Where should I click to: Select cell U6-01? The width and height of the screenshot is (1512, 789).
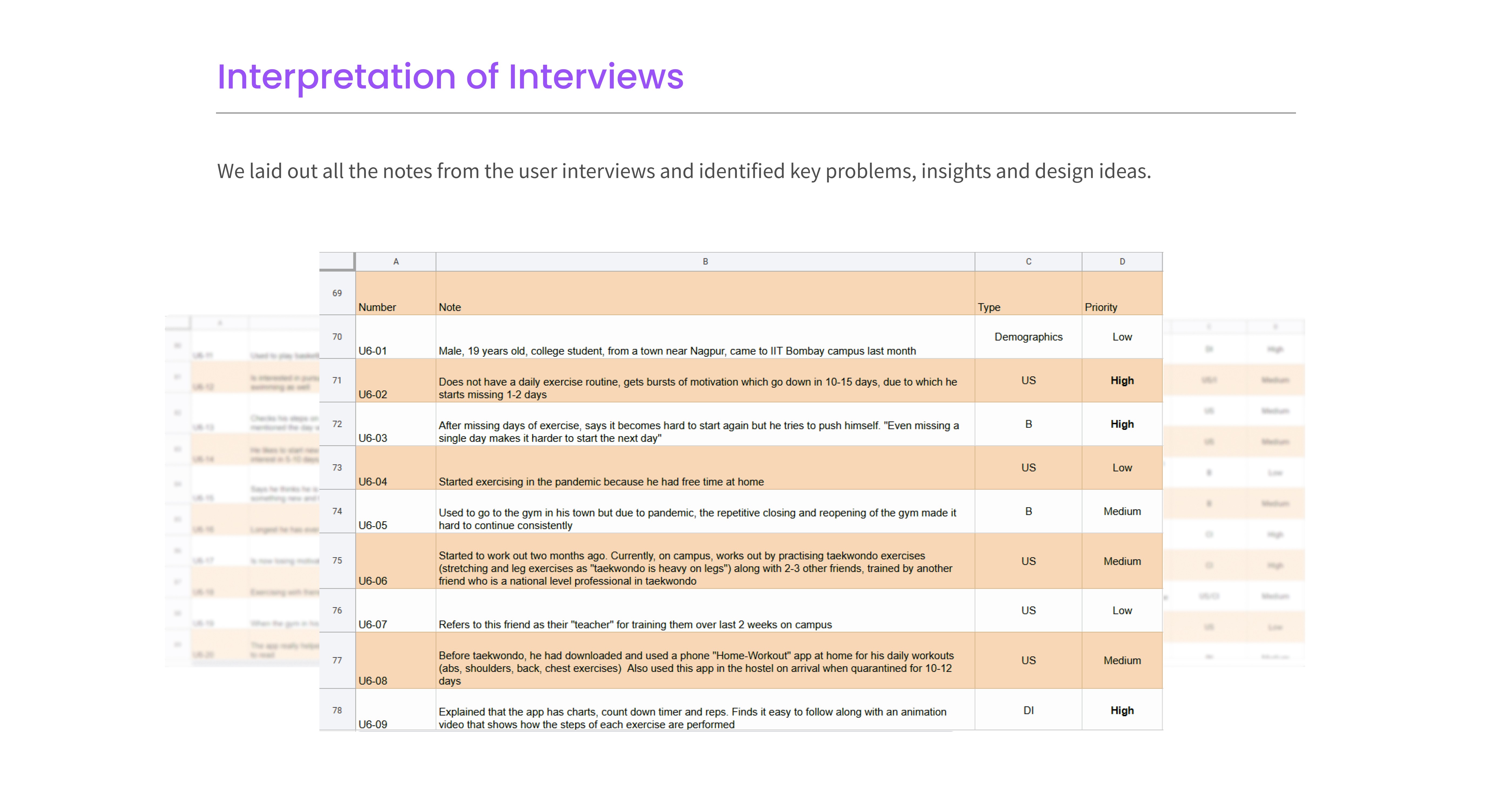tap(396, 337)
